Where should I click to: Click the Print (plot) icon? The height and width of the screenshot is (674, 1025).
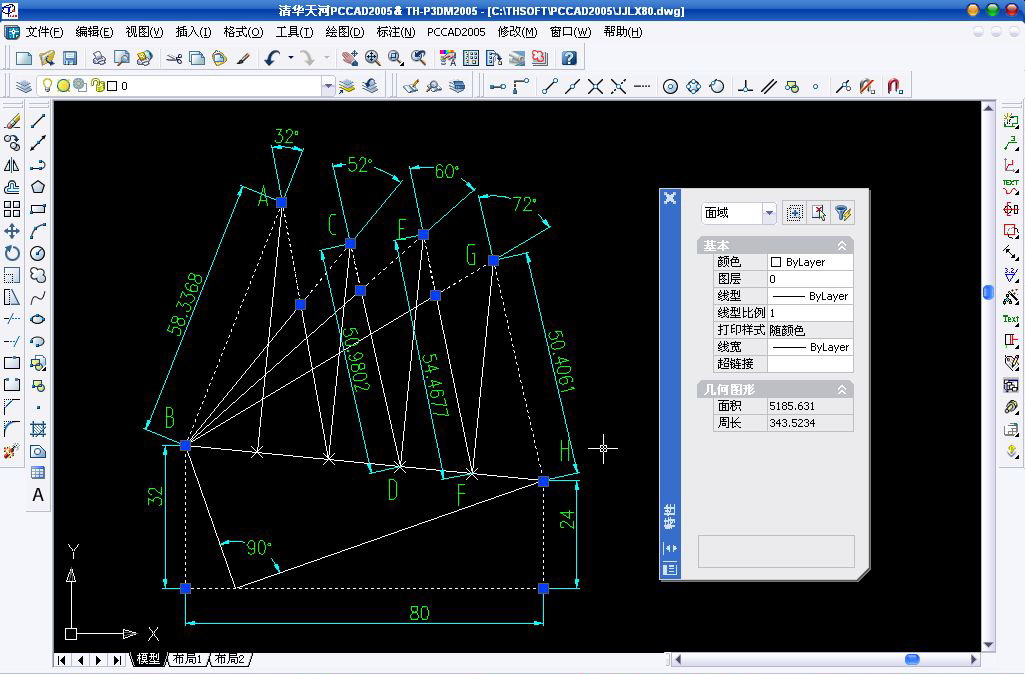[x=99, y=58]
